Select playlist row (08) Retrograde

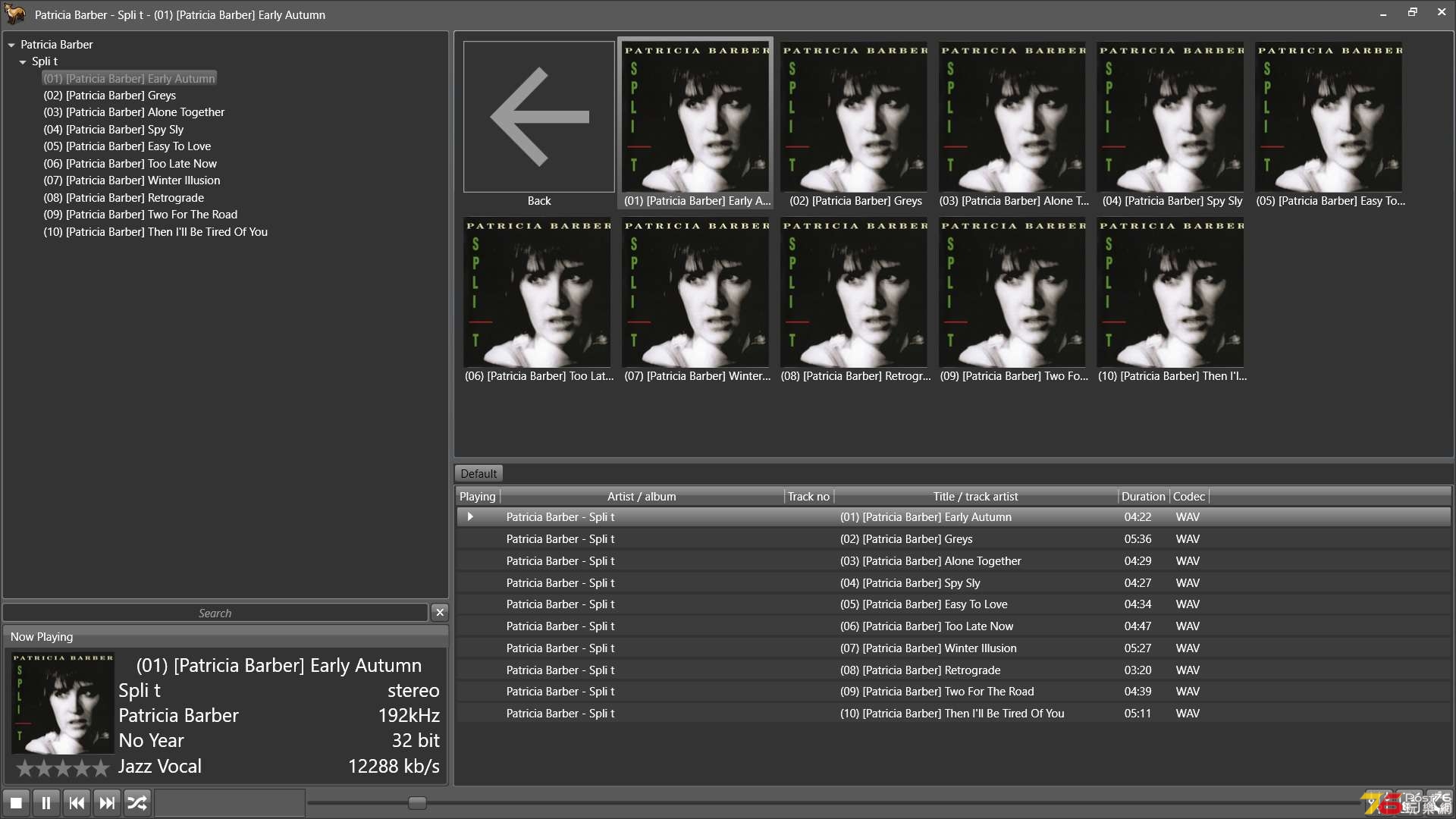953,670
